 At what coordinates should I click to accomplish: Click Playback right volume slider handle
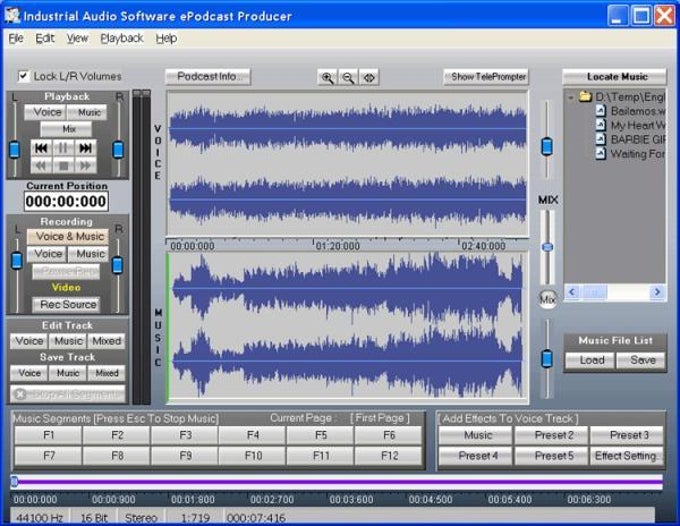click(118, 150)
